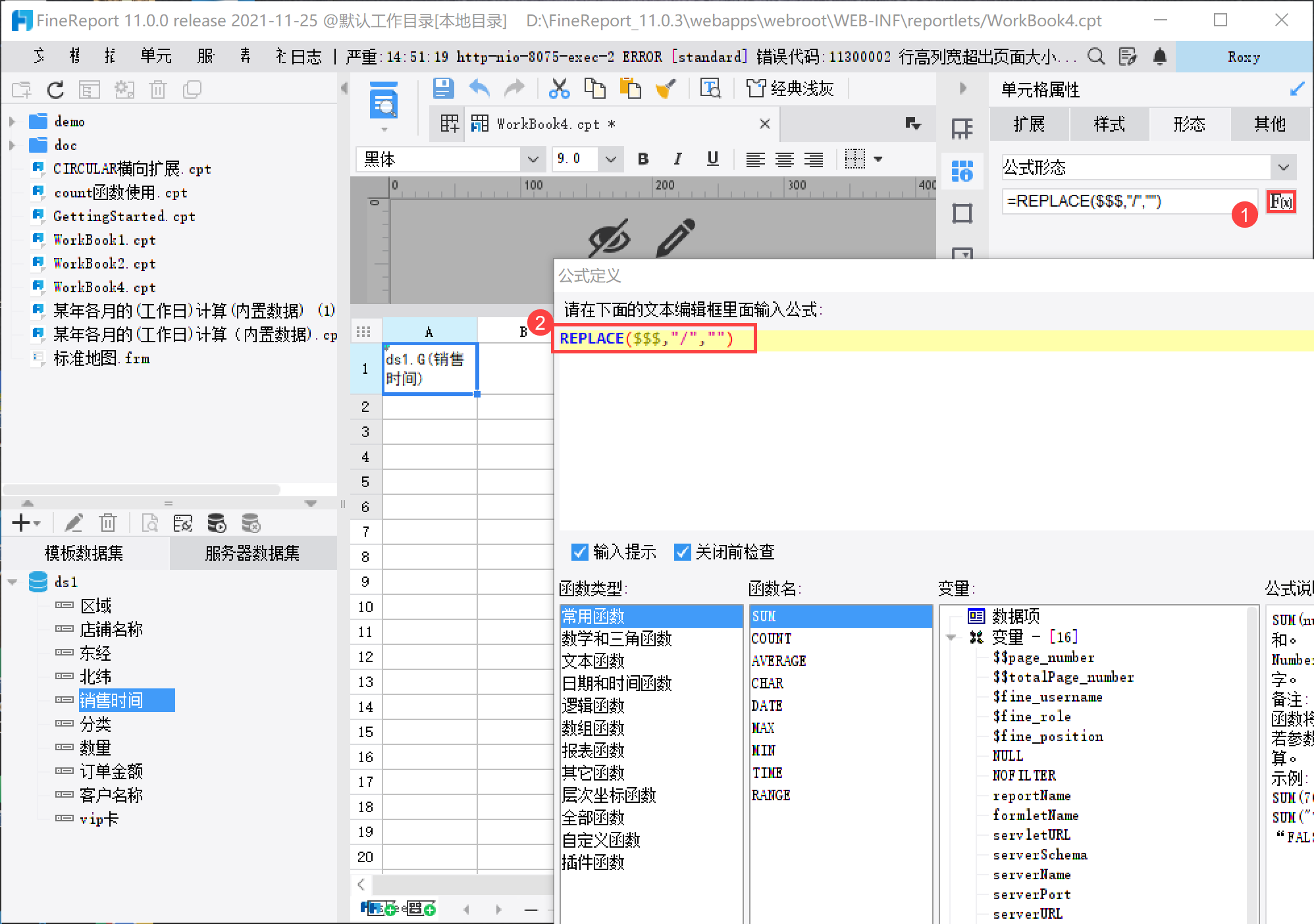Uncheck the 输入提示 checkbox
Viewport: 1314px width, 924px height.
pos(580,552)
